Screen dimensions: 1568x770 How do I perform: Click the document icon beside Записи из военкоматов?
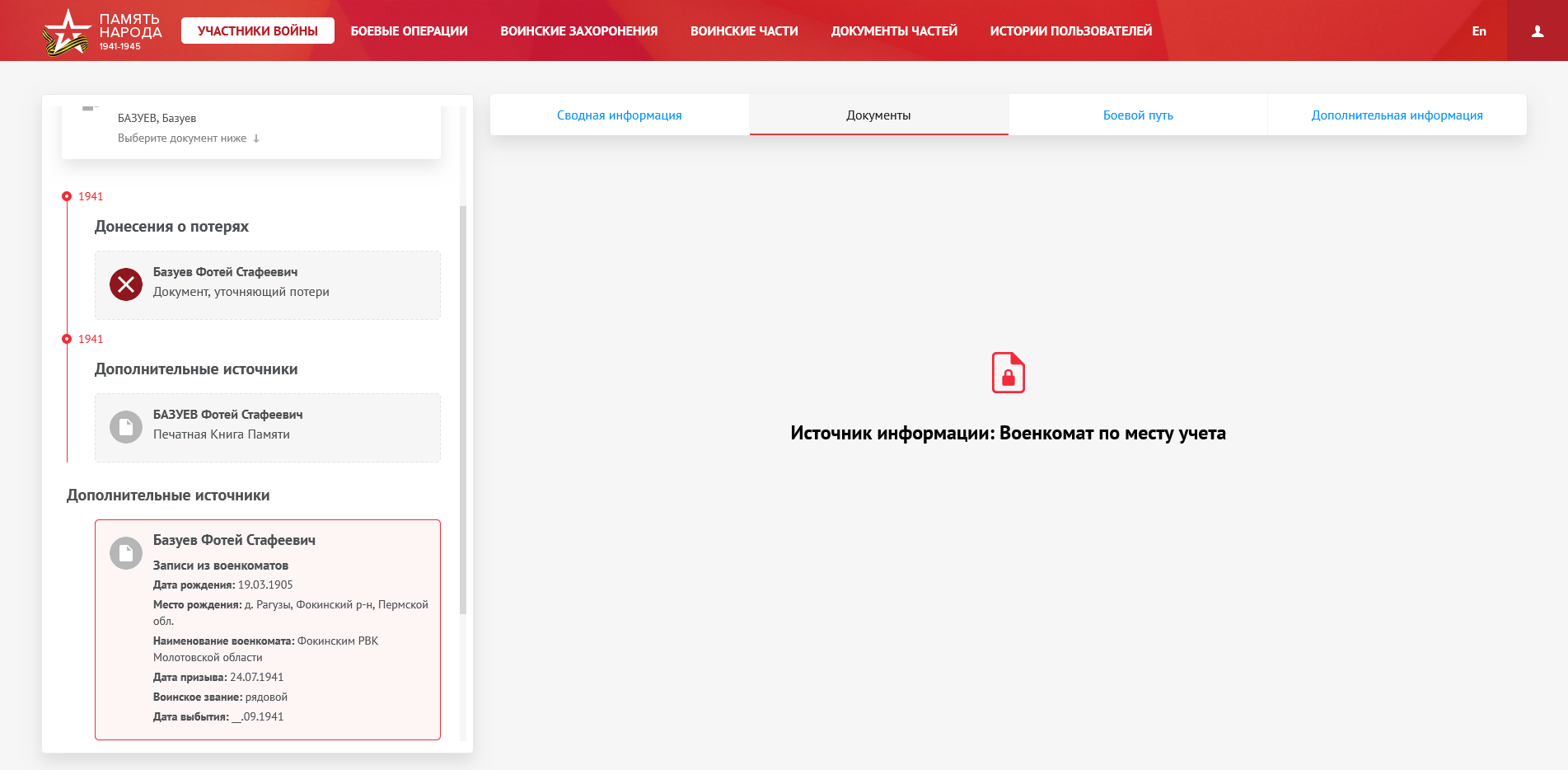point(126,553)
